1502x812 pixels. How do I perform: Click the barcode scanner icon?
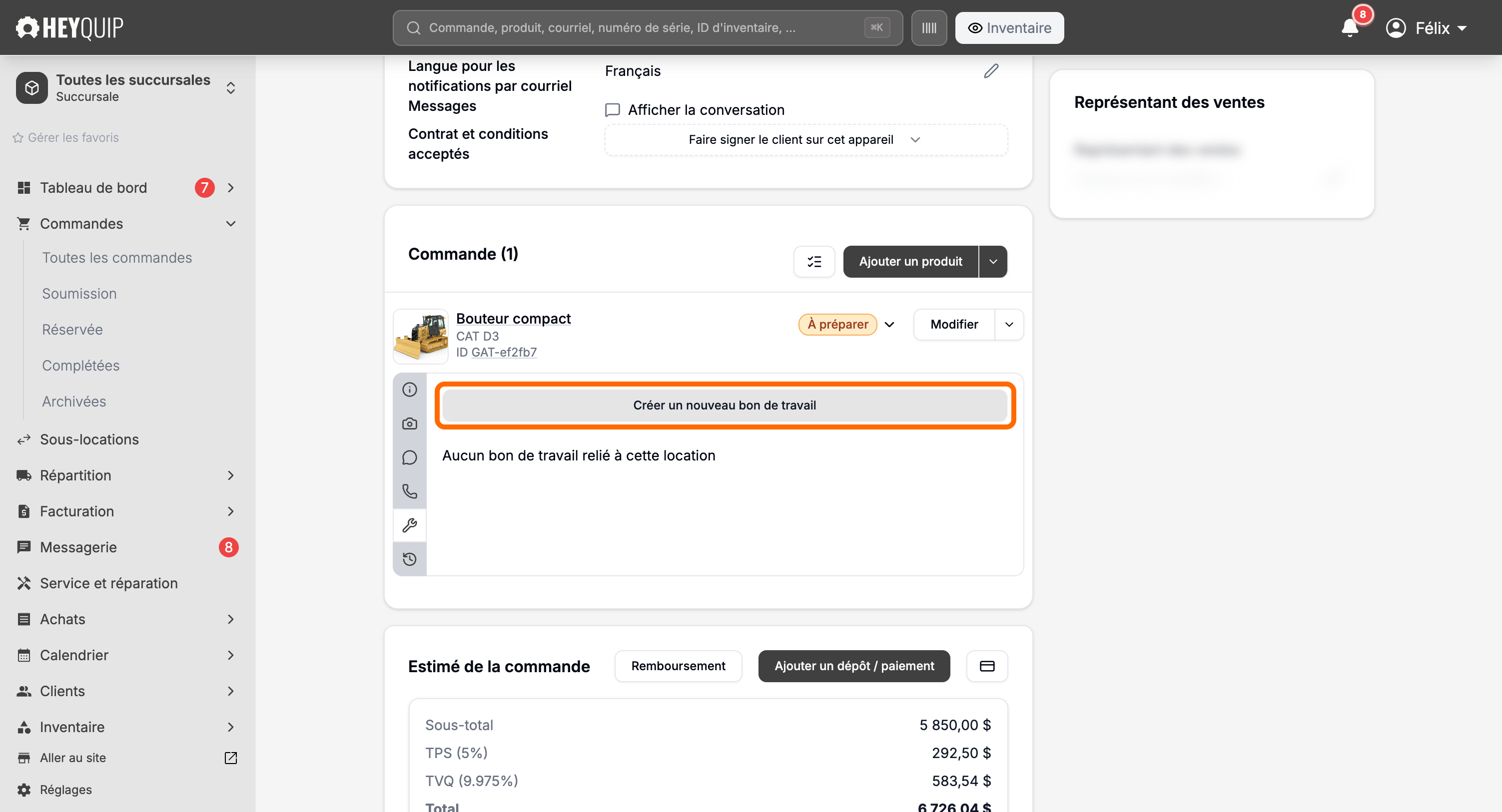(929, 28)
